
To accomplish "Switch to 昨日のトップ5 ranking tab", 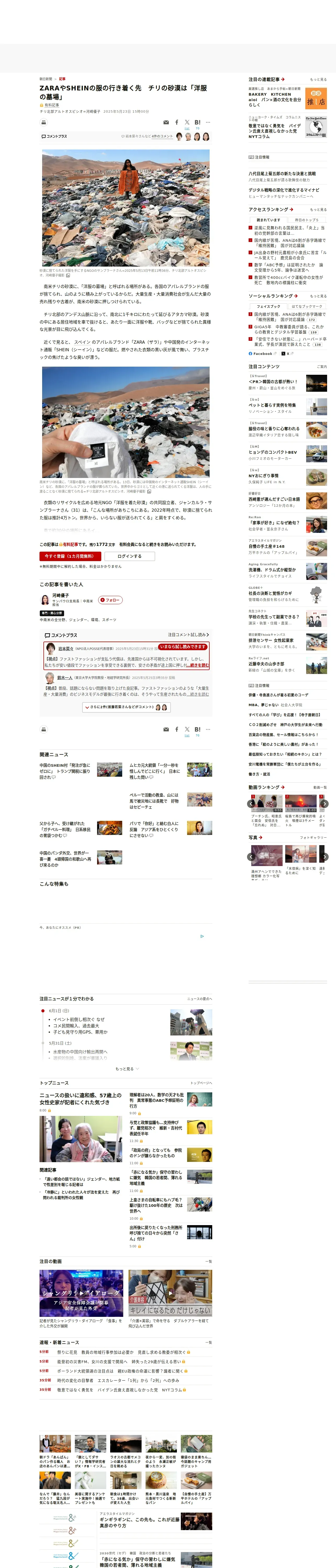I will pyautogui.click(x=307, y=220).
